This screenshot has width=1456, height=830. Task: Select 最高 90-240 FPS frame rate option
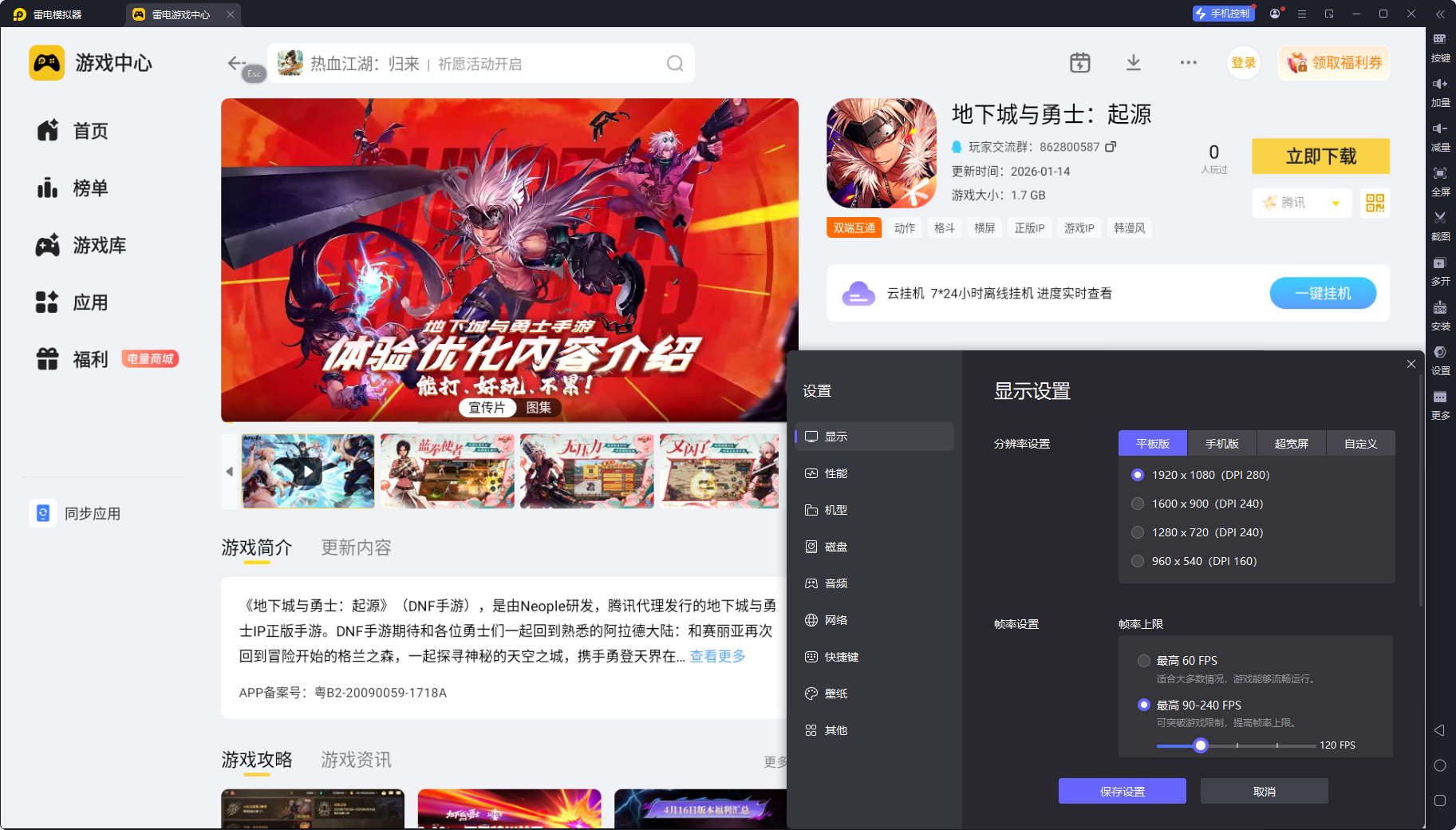[x=1144, y=705]
